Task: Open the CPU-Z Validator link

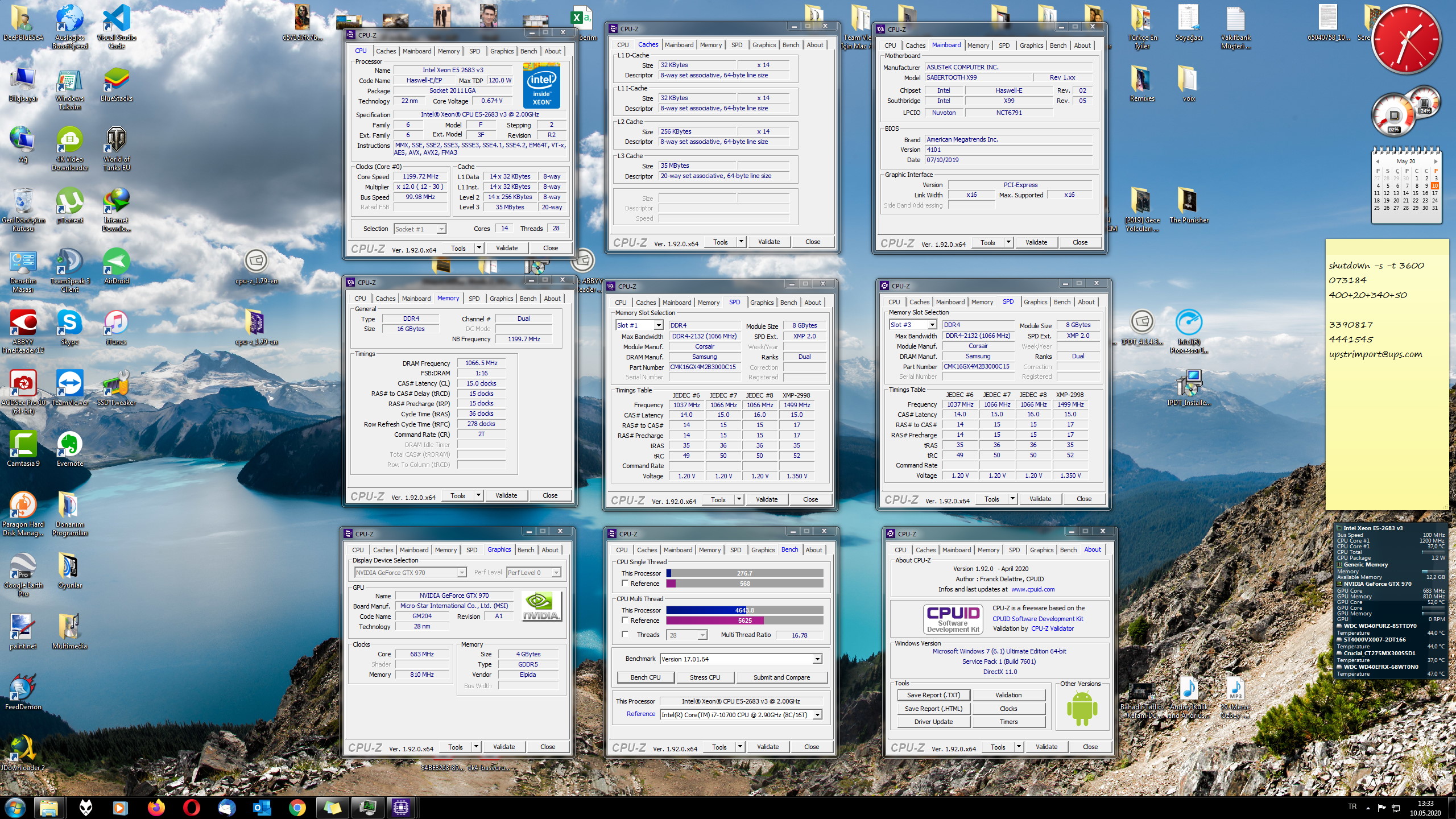Action: (1052, 628)
